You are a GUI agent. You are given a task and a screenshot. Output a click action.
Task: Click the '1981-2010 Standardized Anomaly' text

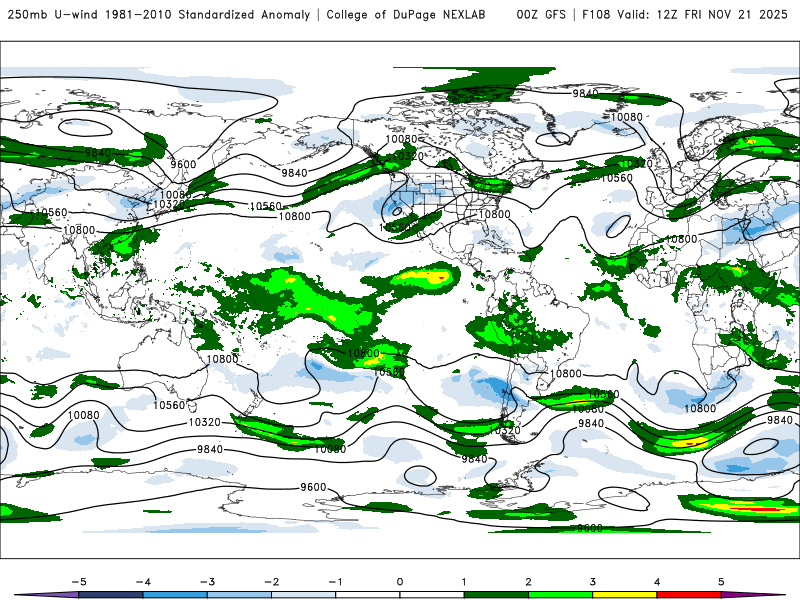click(208, 14)
